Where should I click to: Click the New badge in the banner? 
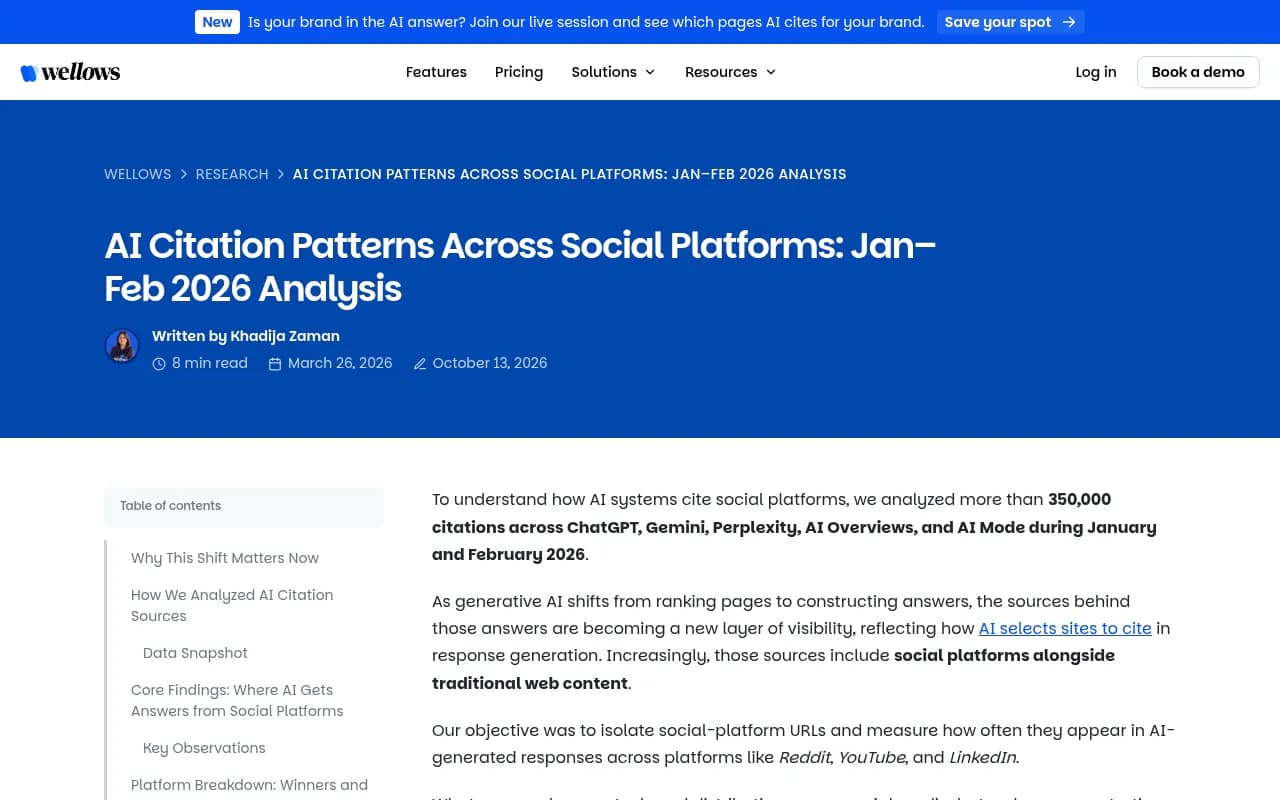[x=217, y=22]
